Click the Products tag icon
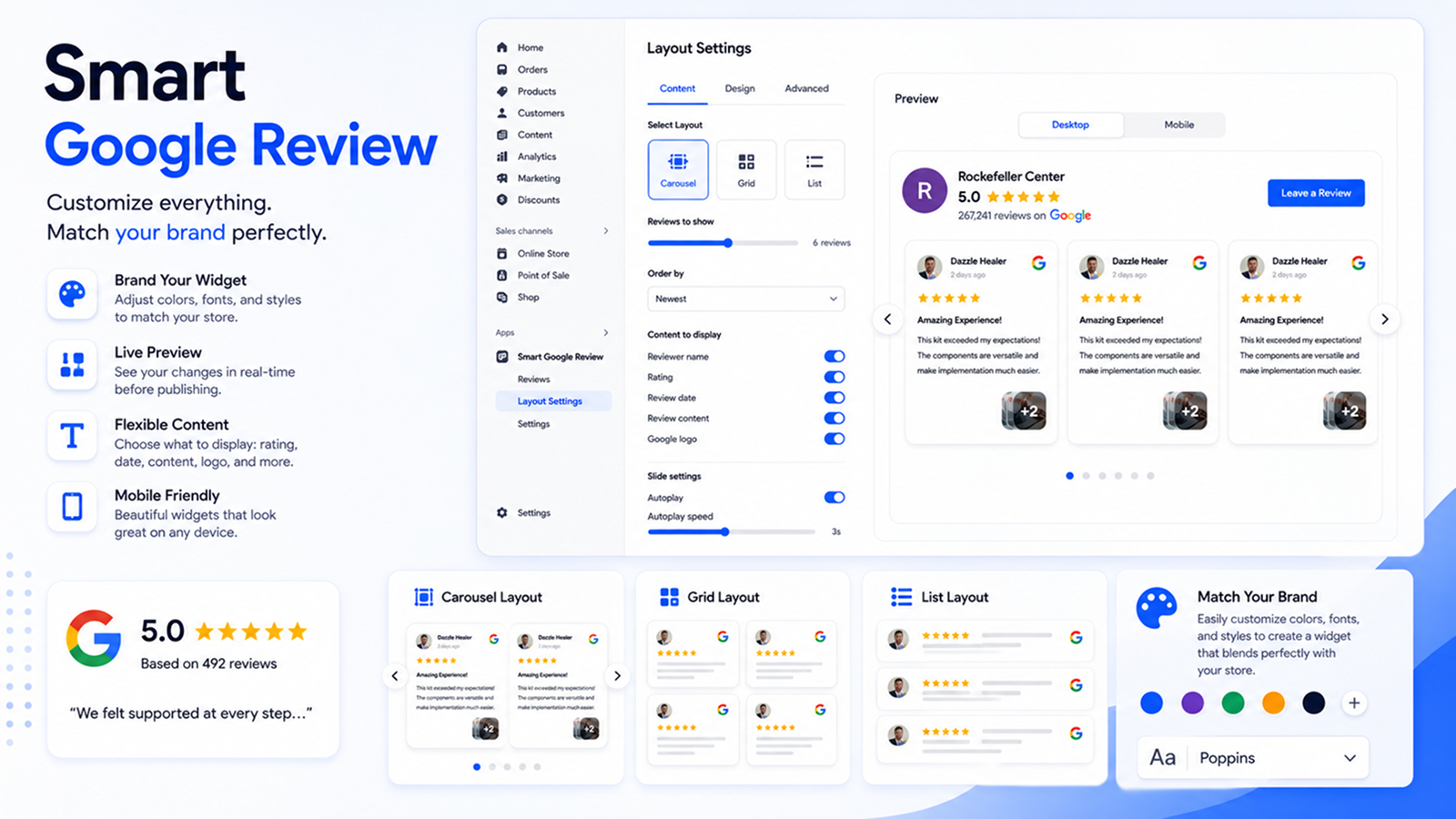The width and height of the screenshot is (1456, 819). coord(501,91)
